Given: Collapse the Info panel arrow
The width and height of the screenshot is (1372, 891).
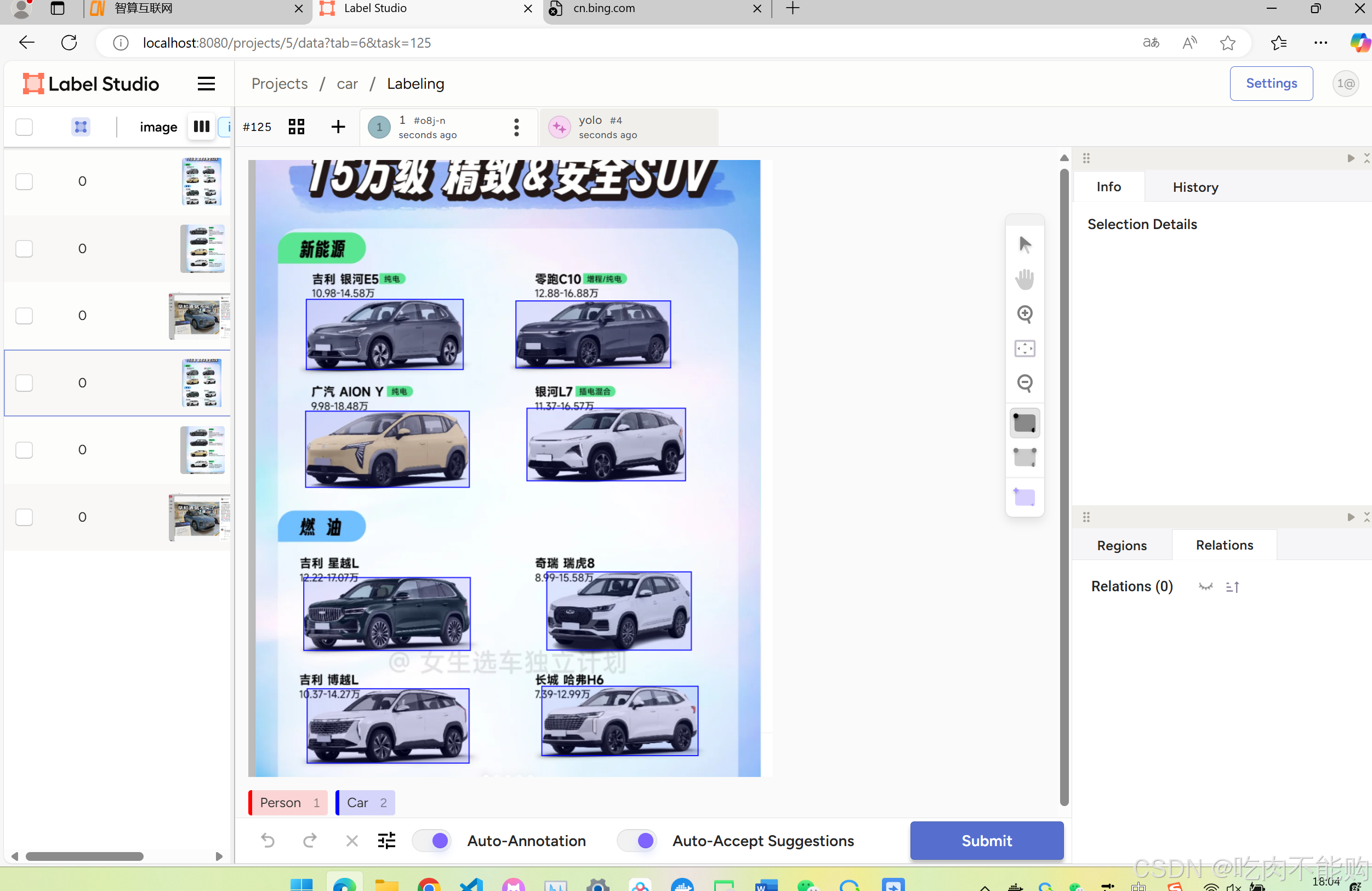Looking at the screenshot, I should point(1351,158).
